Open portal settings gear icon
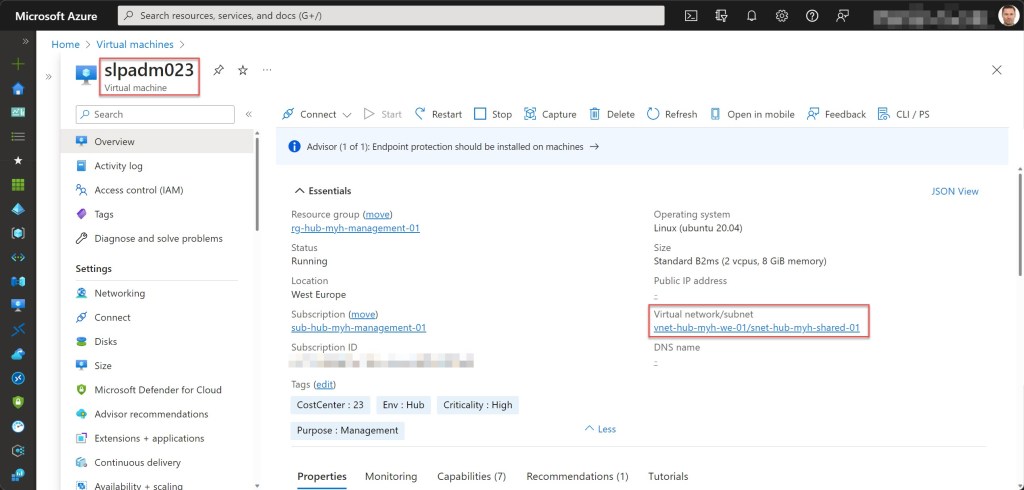1024x490 pixels. coord(781,16)
